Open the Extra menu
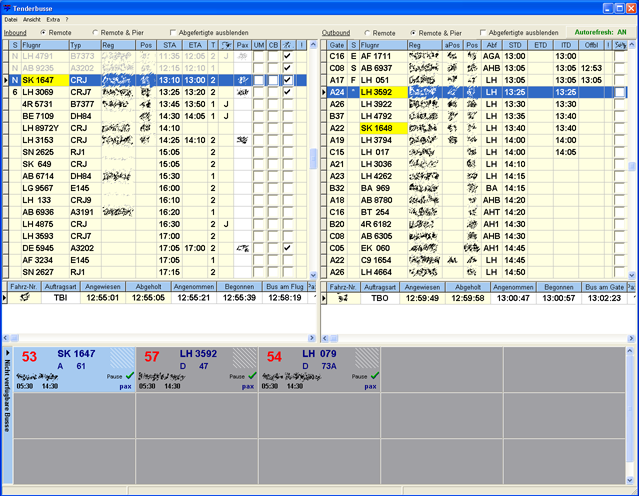Image resolution: width=639 pixels, height=496 pixels. (53, 20)
